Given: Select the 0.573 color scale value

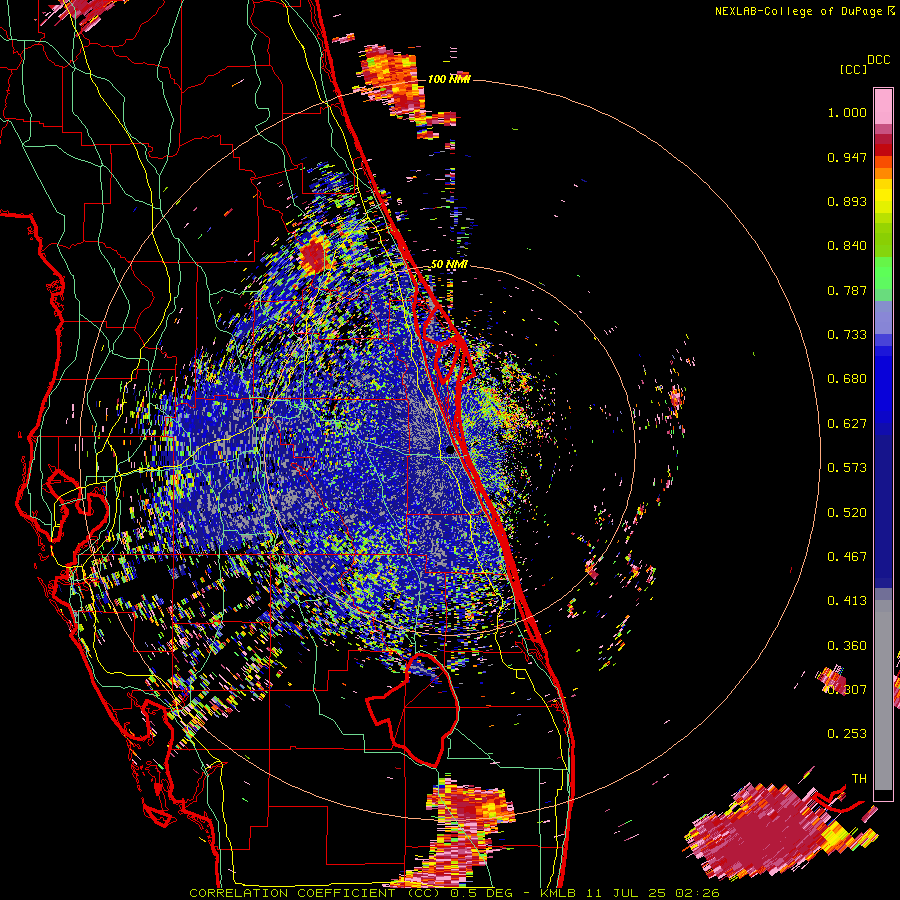Looking at the screenshot, I should pos(847,468).
